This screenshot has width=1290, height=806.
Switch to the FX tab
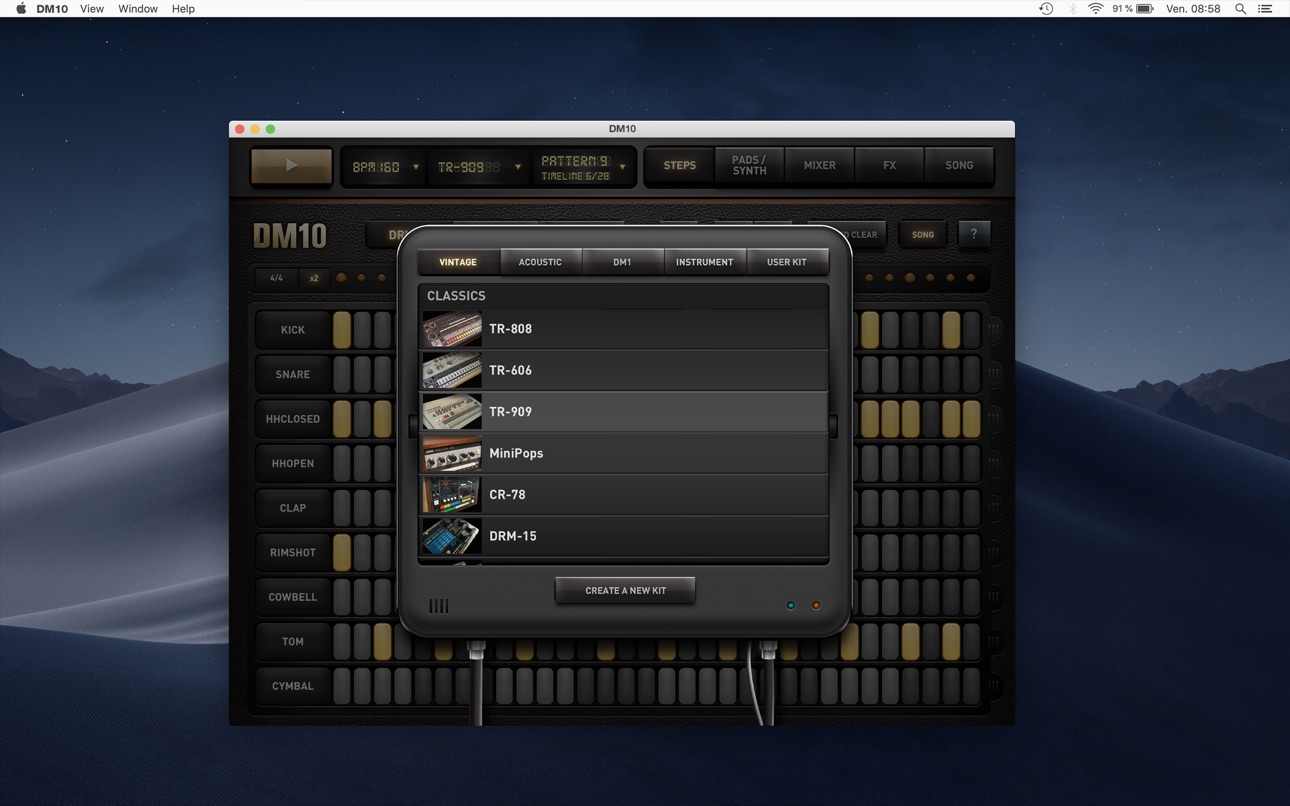[x=889, y=165]
